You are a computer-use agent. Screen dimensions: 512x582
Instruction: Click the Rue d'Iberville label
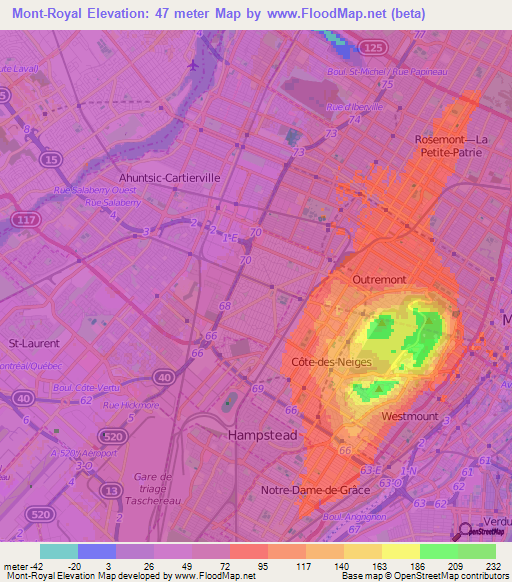(354, 107)
